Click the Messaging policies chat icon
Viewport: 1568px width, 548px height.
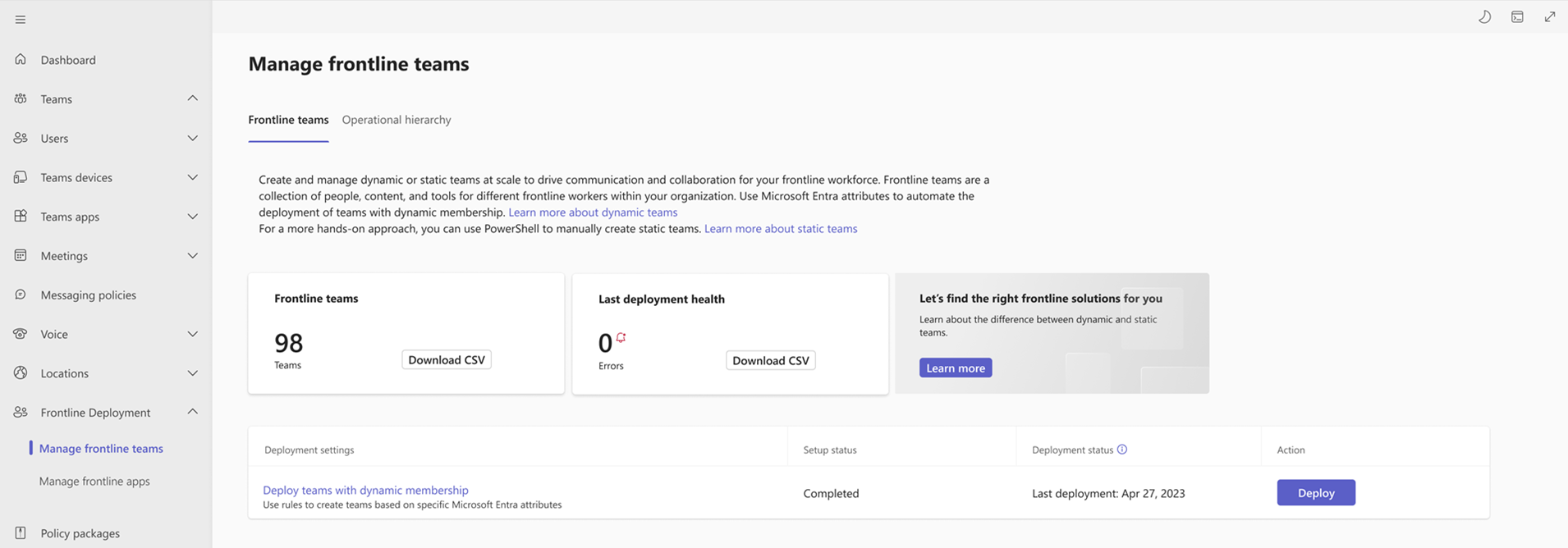click(21, 295)
